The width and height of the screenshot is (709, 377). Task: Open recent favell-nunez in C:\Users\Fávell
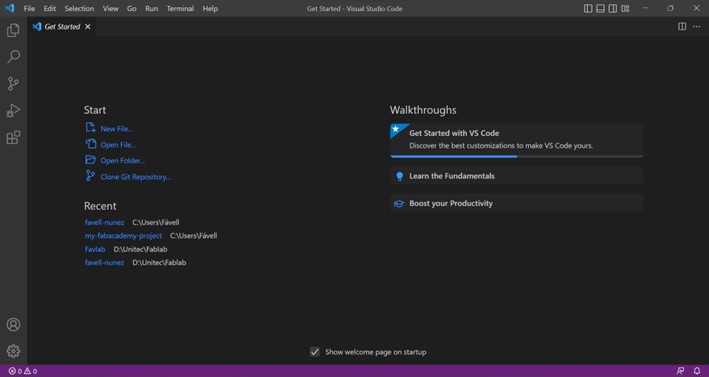(104, 222)
